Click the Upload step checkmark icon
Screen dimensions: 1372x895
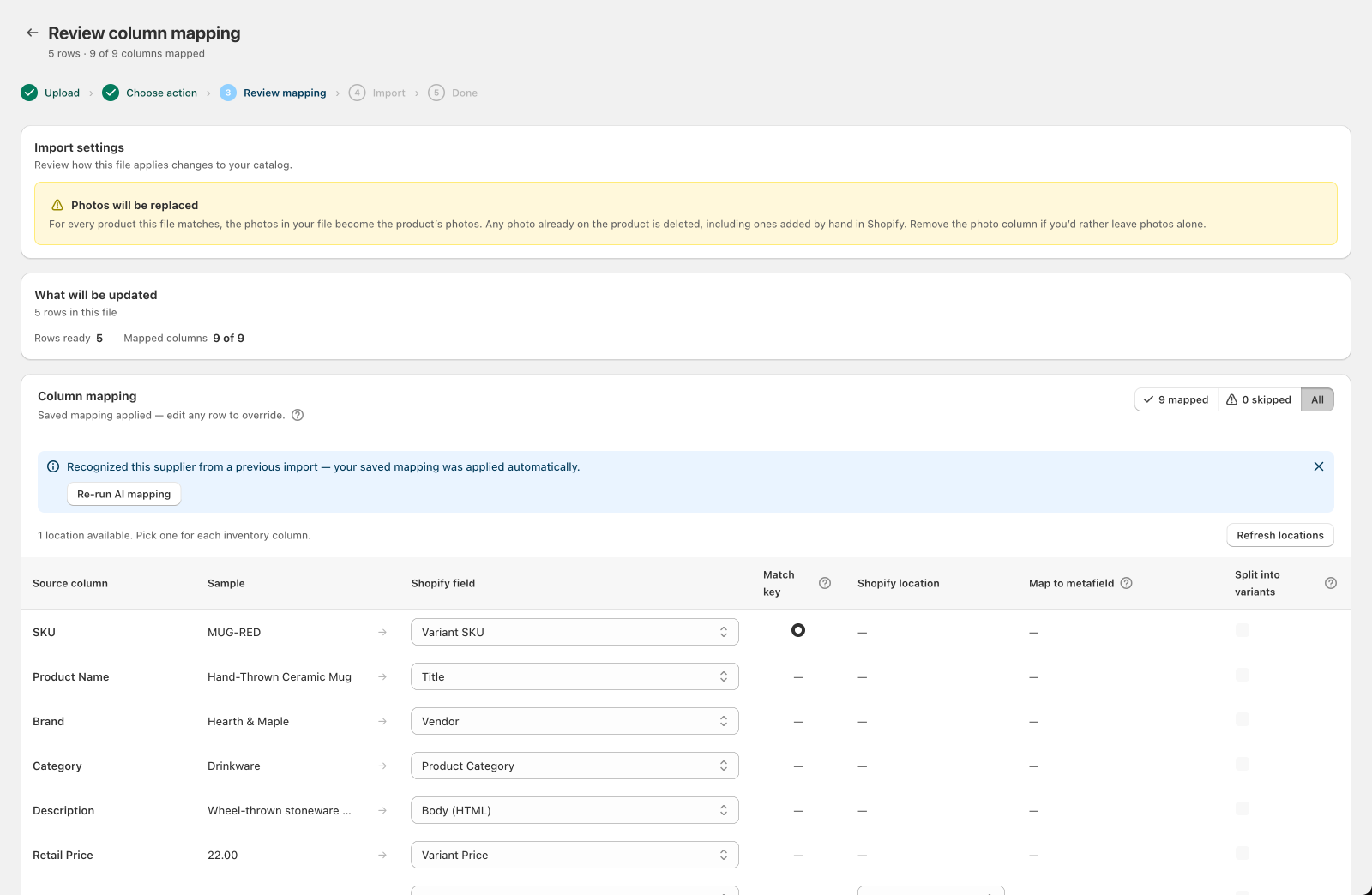tap(29, 93)
